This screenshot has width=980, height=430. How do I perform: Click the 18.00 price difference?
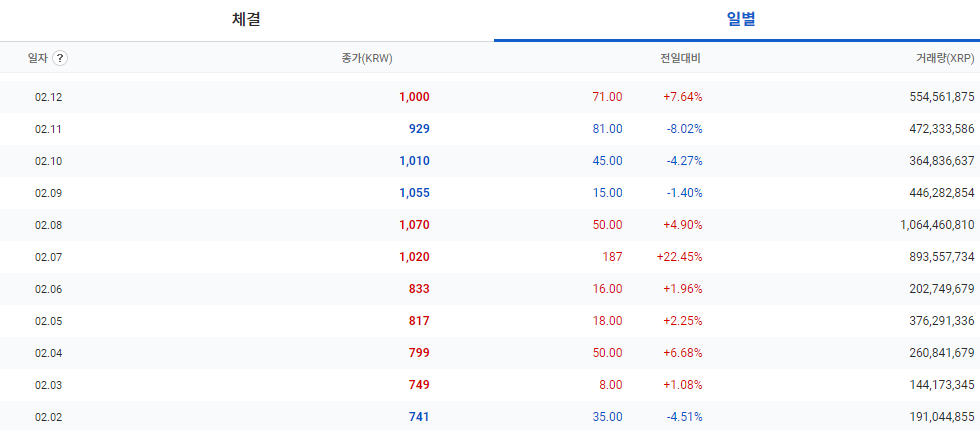click(x=607, y=321)
